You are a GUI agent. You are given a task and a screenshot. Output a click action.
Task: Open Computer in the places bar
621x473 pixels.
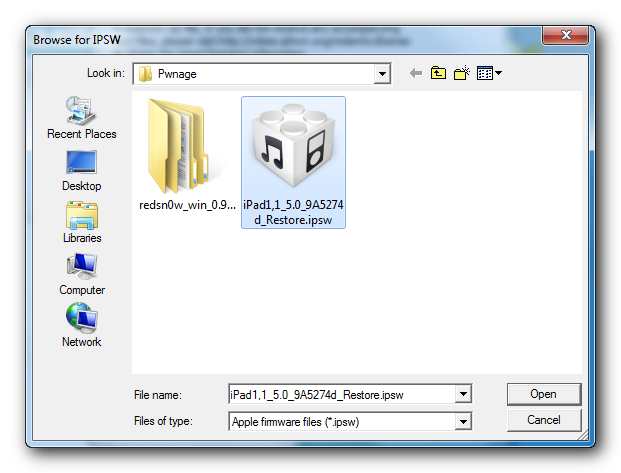82,274
